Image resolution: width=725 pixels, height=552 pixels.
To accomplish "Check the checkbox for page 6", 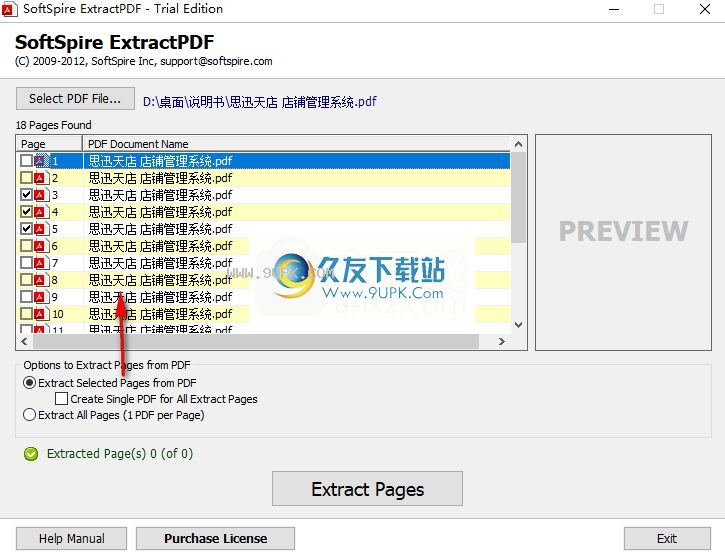I will coord(26,246).
